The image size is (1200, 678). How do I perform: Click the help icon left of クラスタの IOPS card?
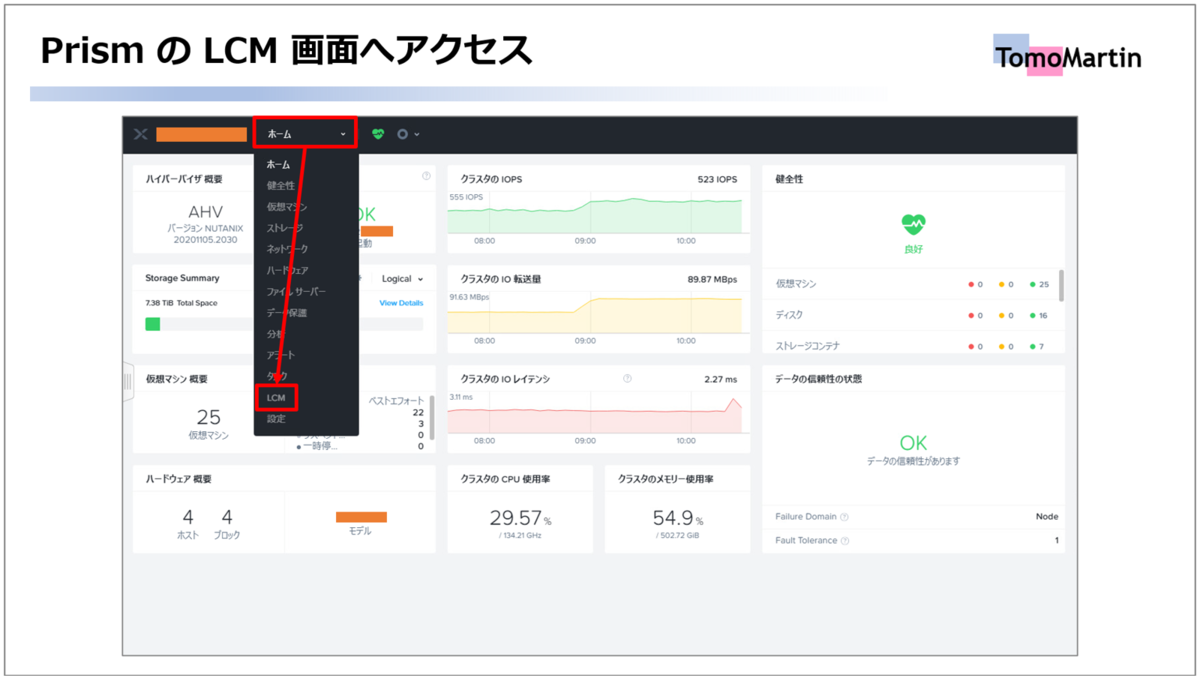(x=426, y=176)
